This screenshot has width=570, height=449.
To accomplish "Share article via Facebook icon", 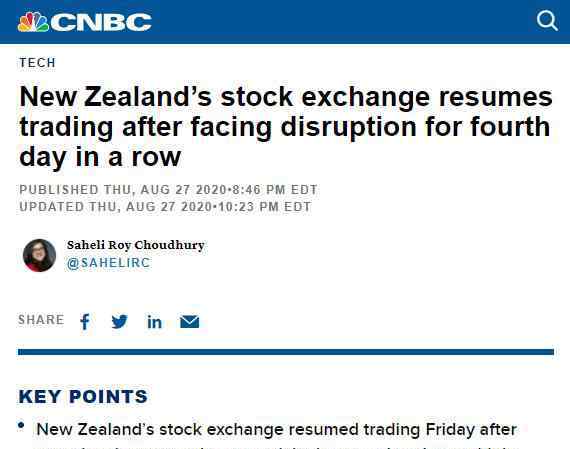I will click(85, 321).
